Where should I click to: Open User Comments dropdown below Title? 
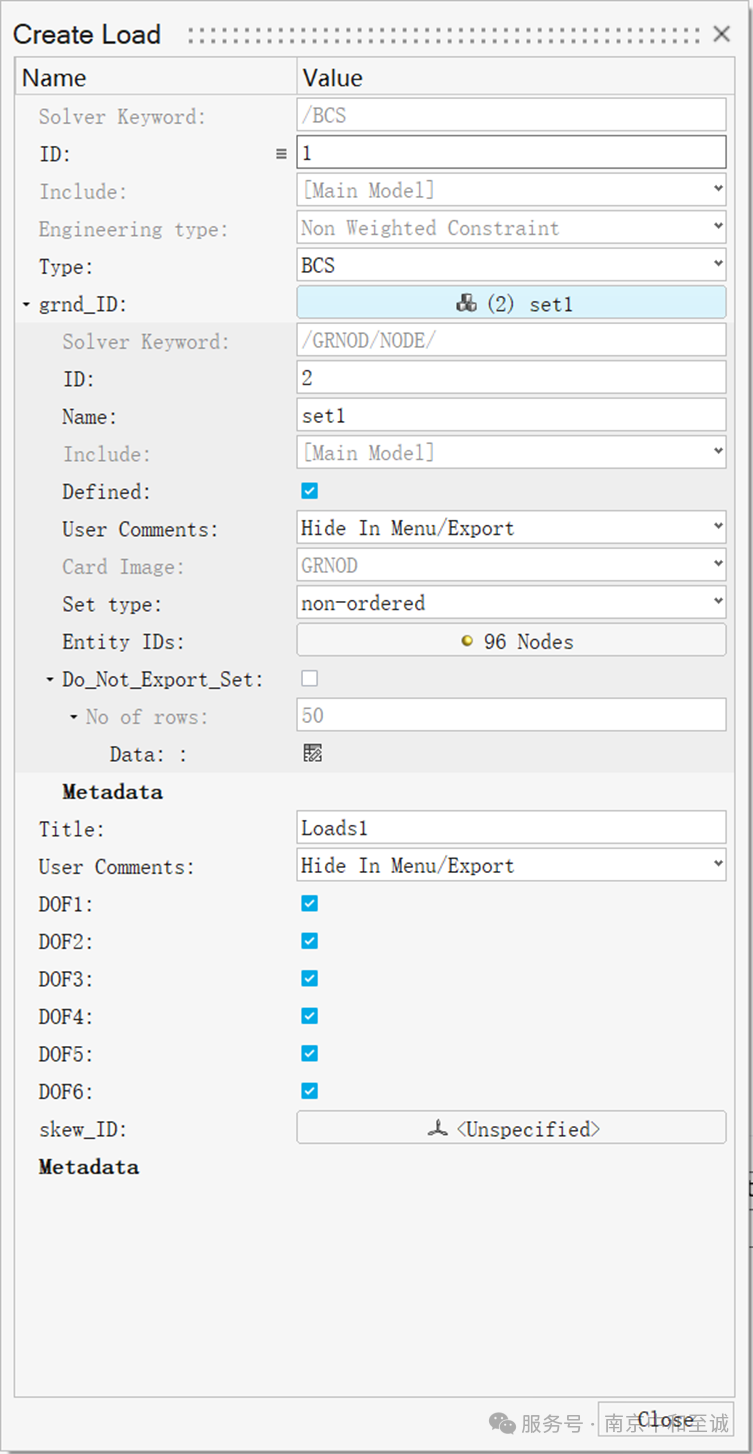(x=718, y=865)
